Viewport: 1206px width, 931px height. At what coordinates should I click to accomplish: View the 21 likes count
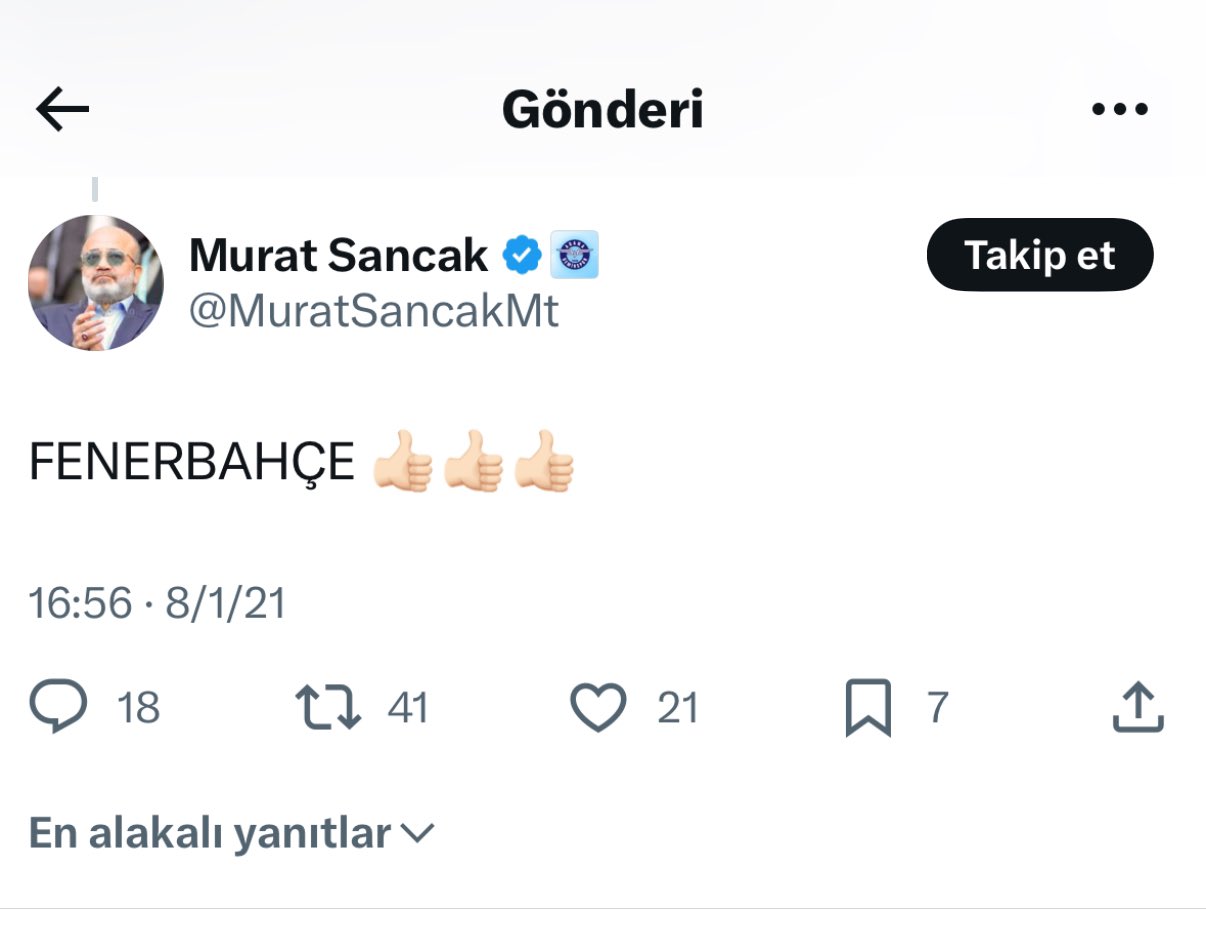click(678, 708)
